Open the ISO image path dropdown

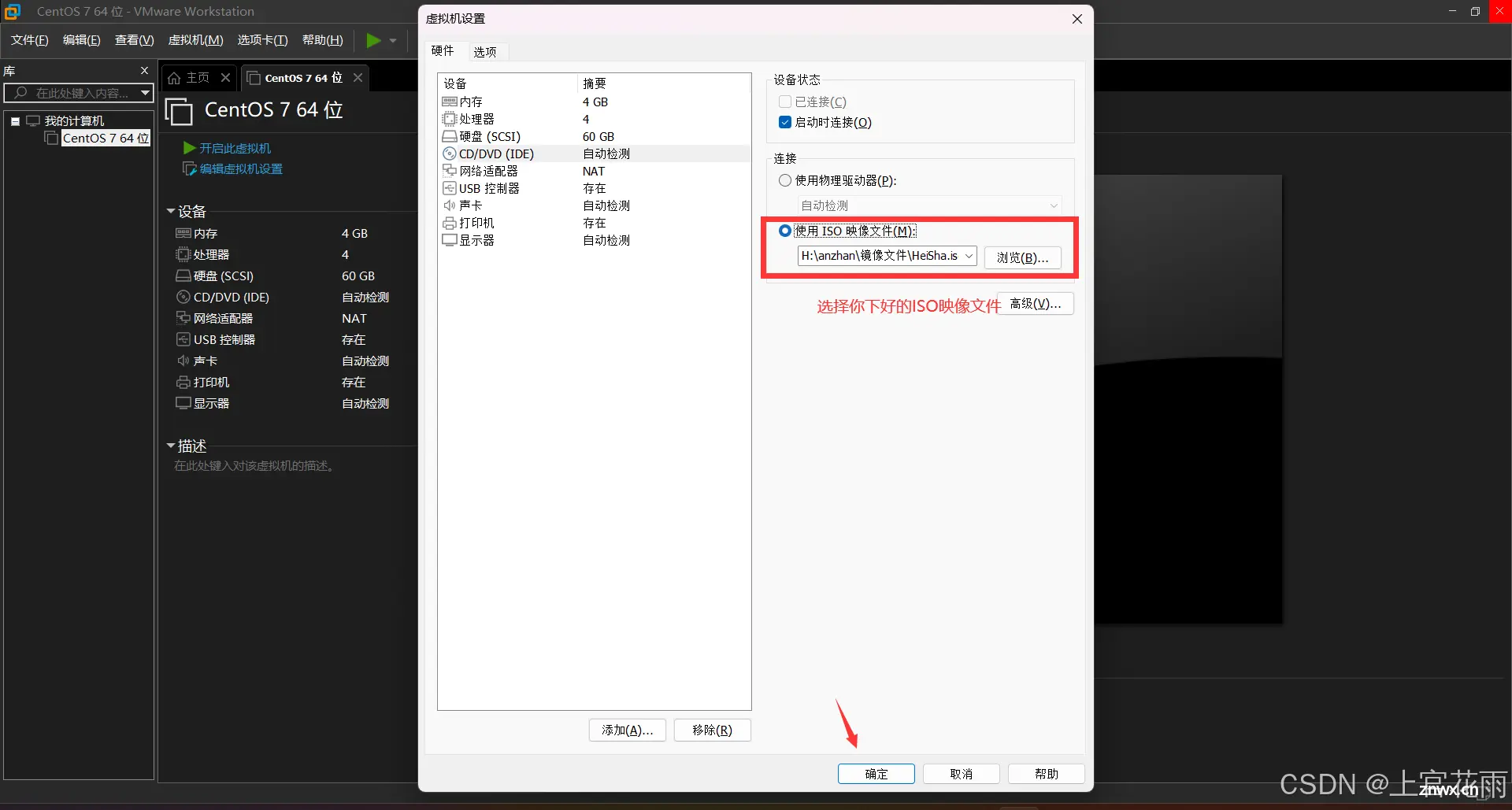coord(969,256)
